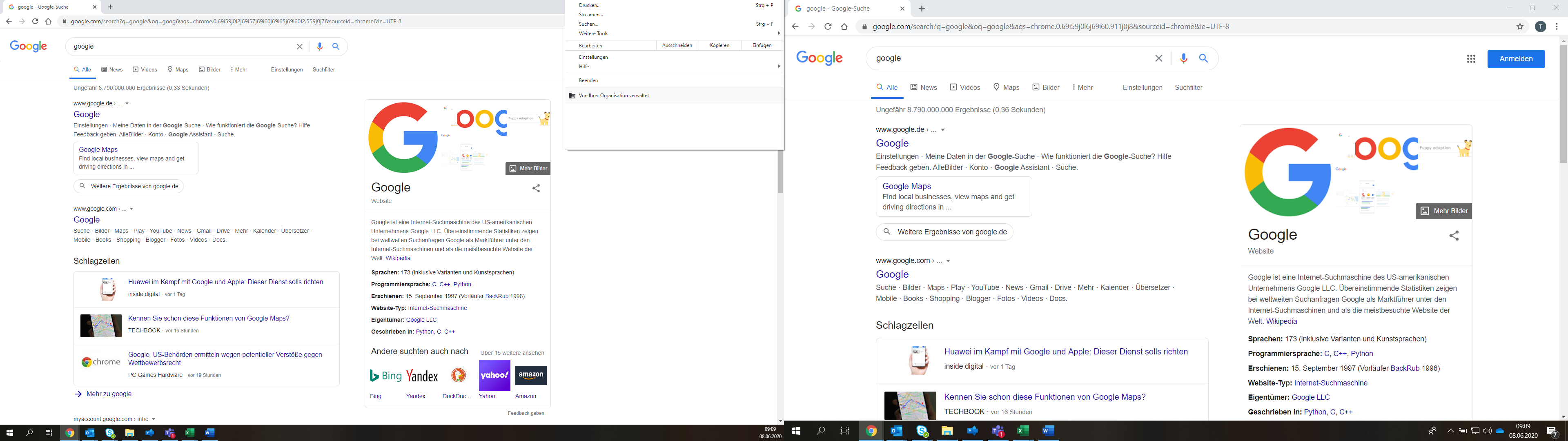
Task: Show hidden system tray icons
Action: click(x=1450, y=431)
